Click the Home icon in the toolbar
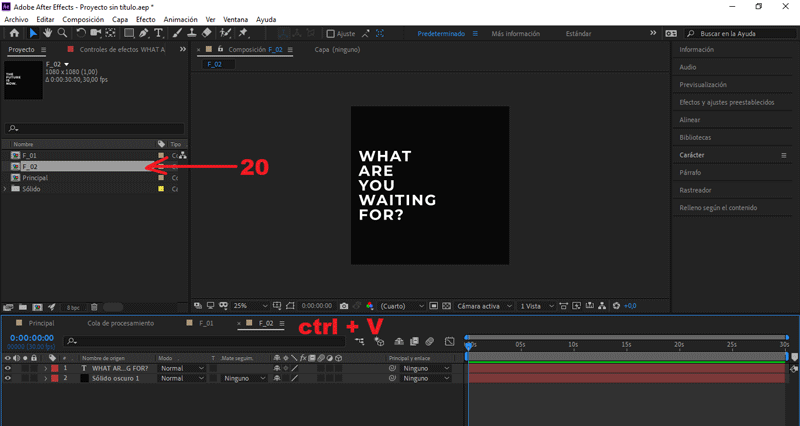Screen dimensions: 800x426 [14, 33]
